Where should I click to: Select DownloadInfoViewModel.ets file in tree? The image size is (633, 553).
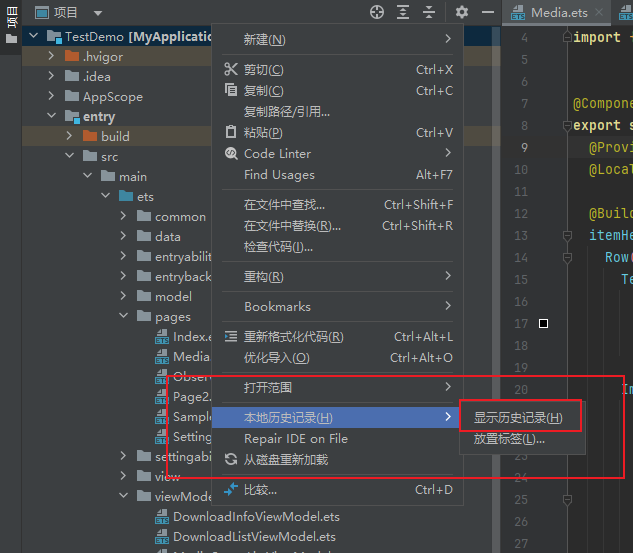(x=256, y=517)
